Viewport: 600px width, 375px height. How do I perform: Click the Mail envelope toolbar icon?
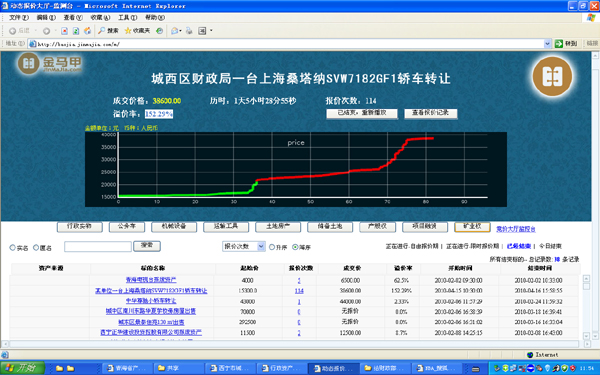[174, 31]
